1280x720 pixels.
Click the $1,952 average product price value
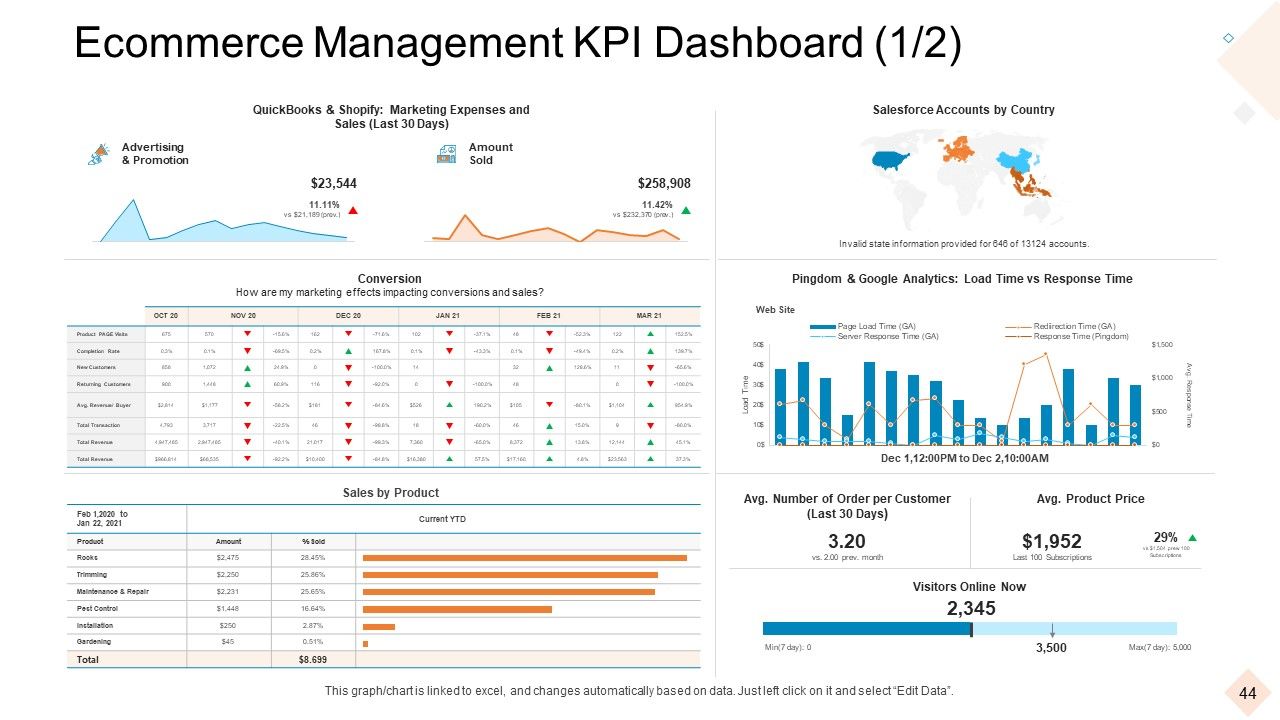(1051, 542)
